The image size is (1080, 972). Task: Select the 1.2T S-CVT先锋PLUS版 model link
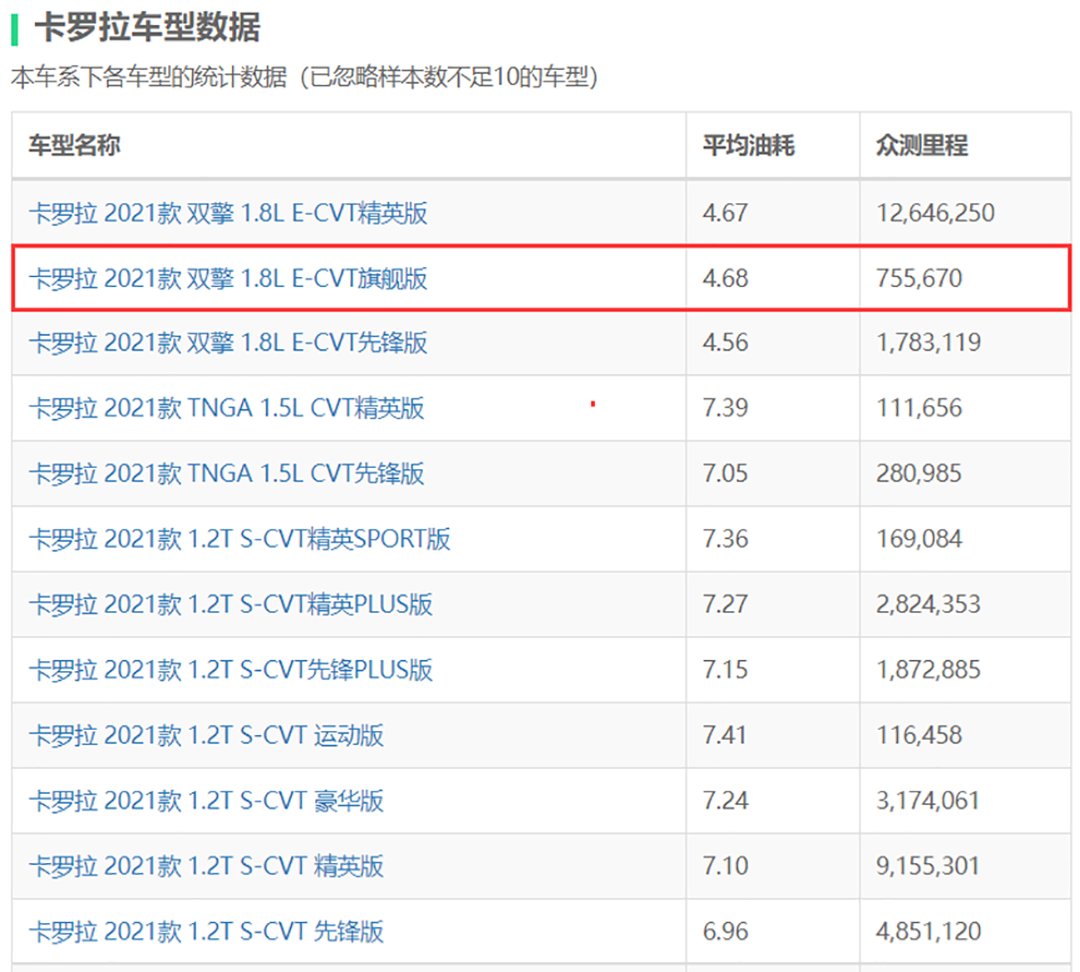click(x=230, y=669)
